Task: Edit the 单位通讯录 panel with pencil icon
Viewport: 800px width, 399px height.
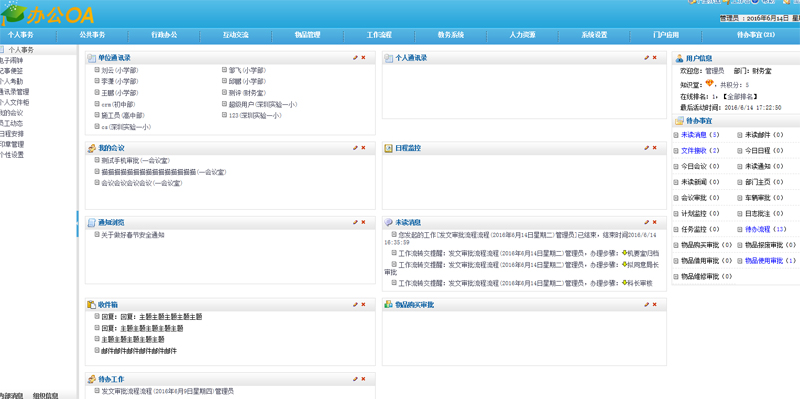Action: pyautogui.click(x=355, y=58)
